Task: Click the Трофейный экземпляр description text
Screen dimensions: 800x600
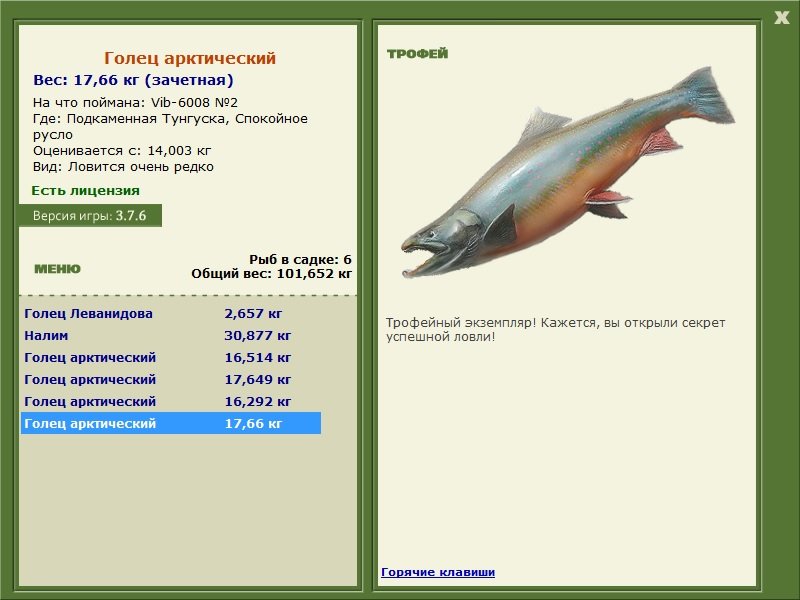Action: (x=555, y=330)
